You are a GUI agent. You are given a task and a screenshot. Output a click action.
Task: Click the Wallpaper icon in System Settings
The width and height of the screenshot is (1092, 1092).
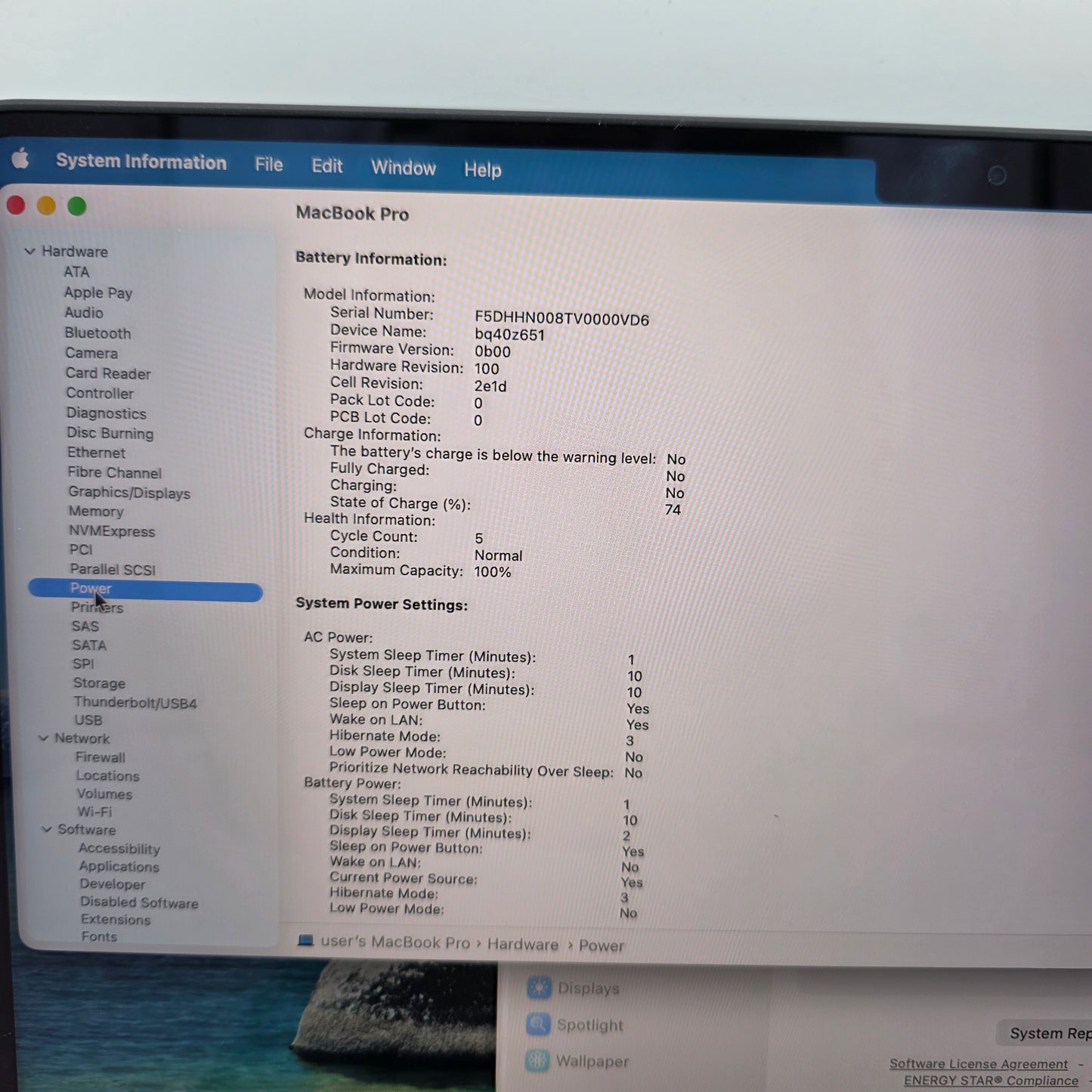[x=539, y=1061]
